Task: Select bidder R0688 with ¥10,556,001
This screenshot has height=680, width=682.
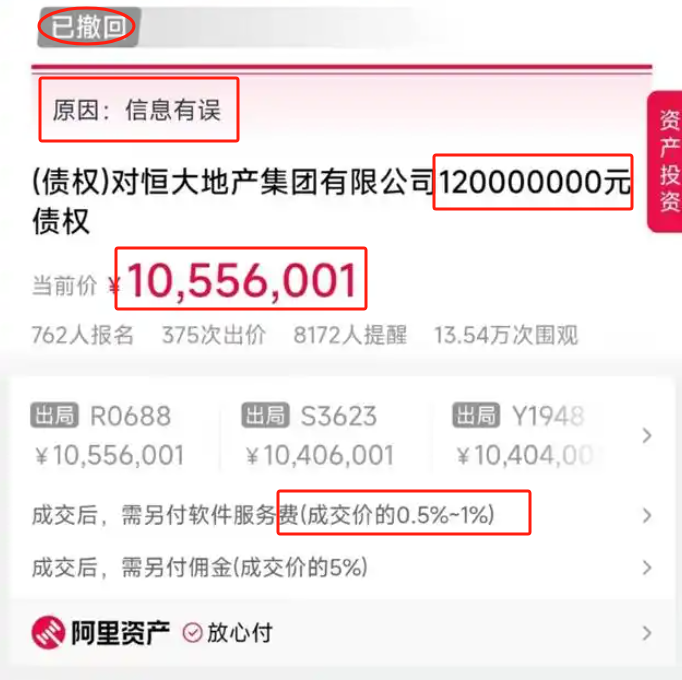Action: (109, 435)
